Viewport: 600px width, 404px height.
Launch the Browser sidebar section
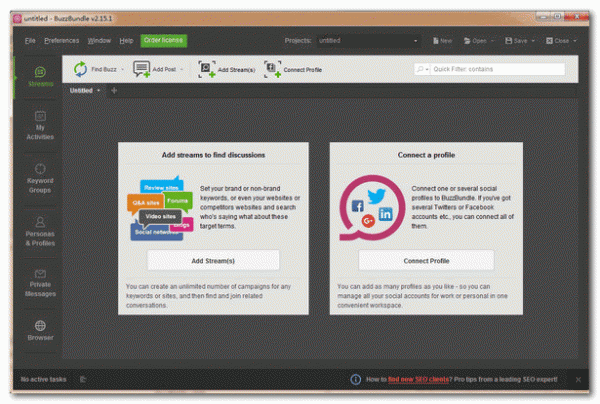coord(40,331)
